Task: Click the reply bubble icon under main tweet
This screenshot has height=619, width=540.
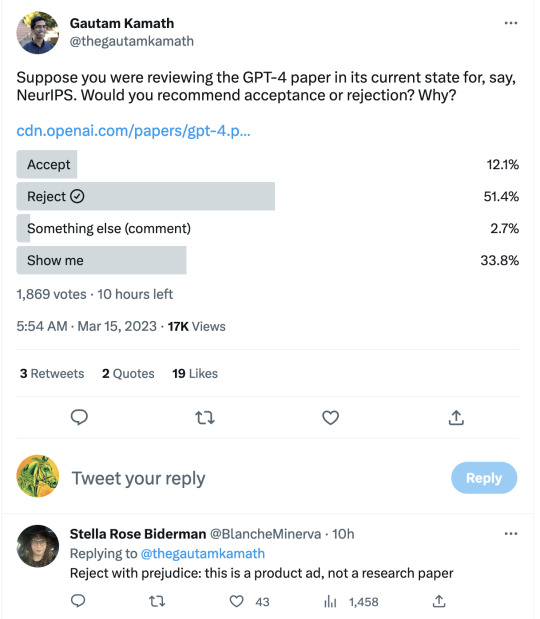Action: coord(79,417)
